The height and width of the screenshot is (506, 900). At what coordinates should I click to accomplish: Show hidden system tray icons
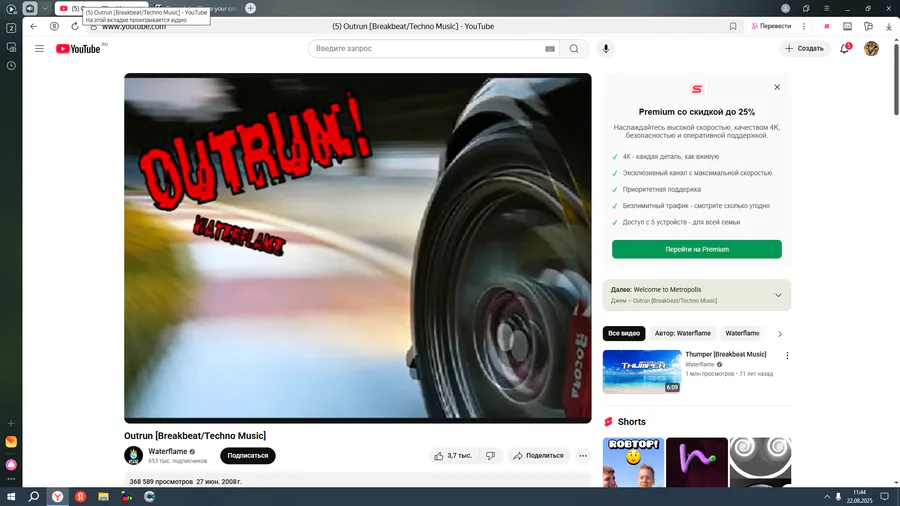click(827, 497)
